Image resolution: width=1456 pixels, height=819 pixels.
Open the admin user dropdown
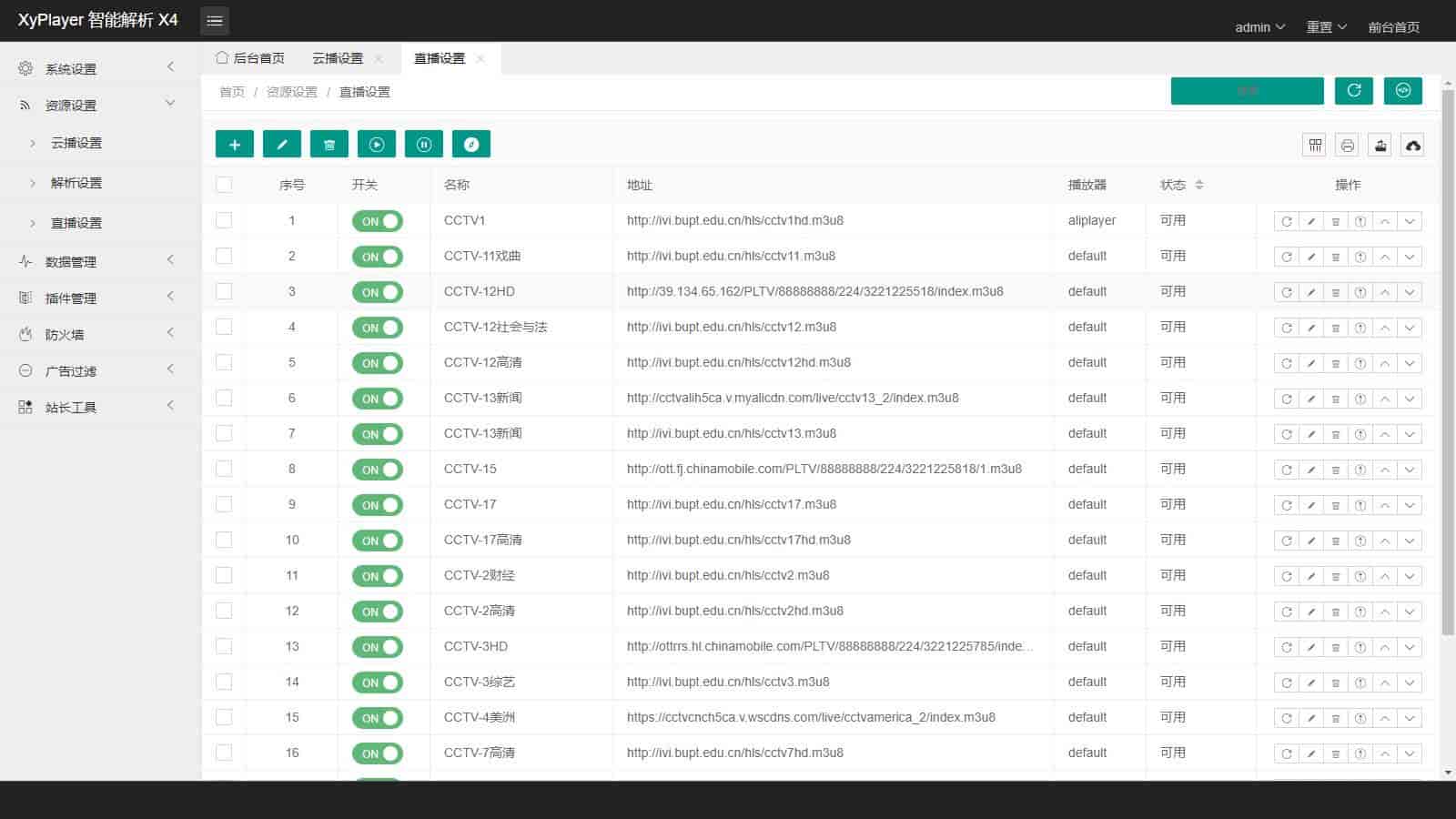coord(1259,27)
